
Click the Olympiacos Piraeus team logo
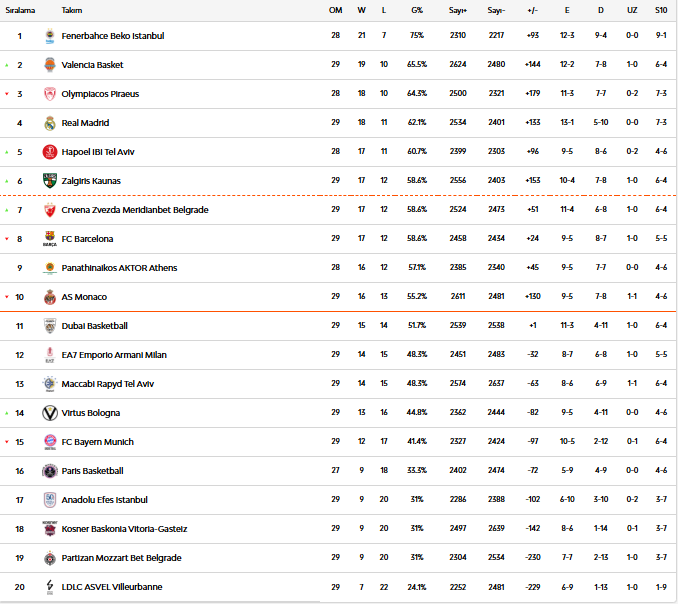(x=50, y=94)
